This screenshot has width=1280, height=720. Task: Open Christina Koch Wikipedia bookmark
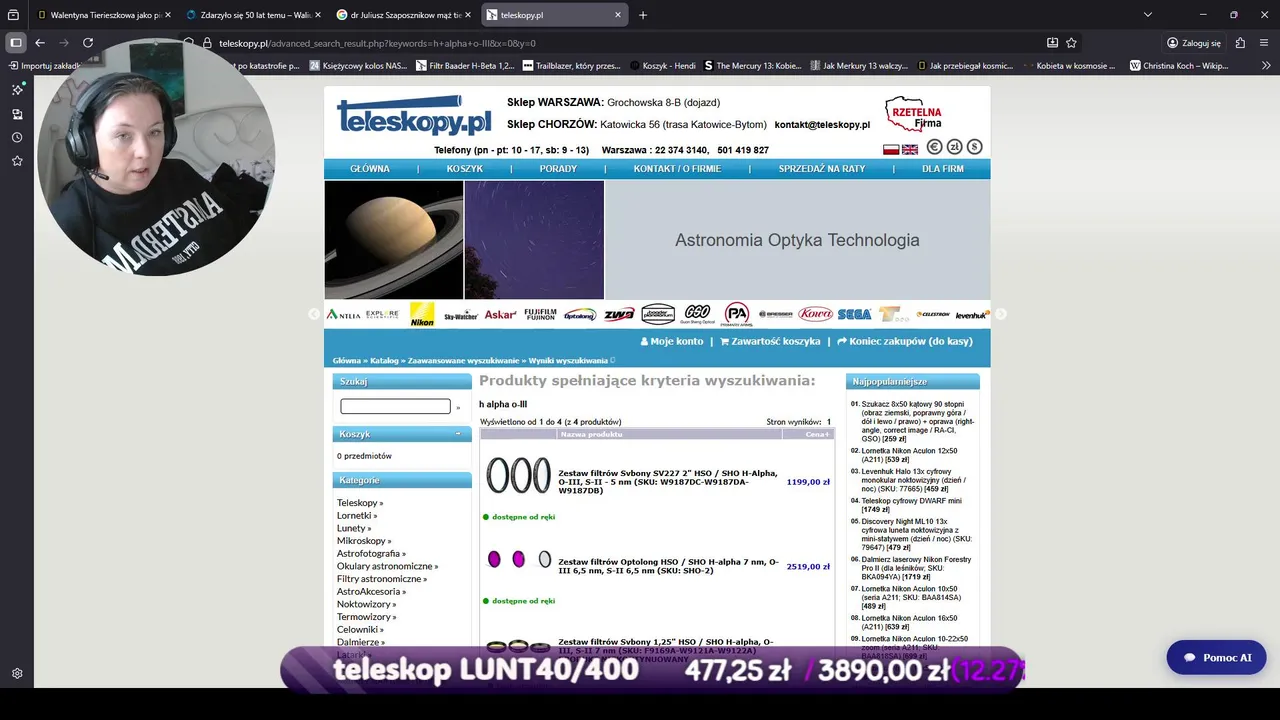(1179, 65)
